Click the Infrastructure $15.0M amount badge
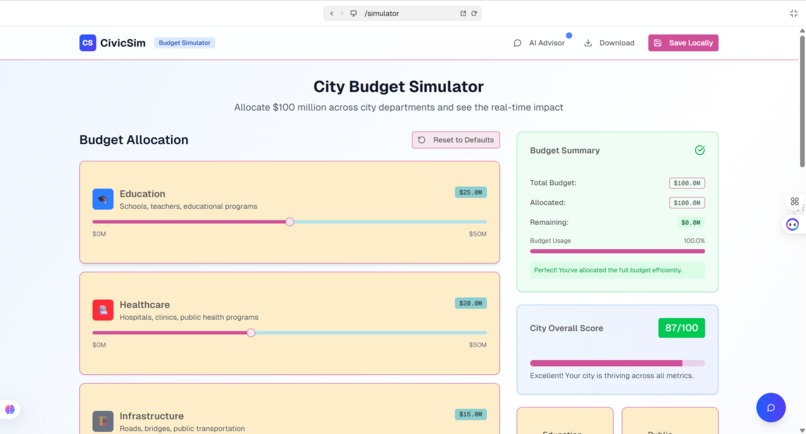Image resolution: width=806 pixels, height=434 pixels. pyautogui.click(x=470, y=414)
